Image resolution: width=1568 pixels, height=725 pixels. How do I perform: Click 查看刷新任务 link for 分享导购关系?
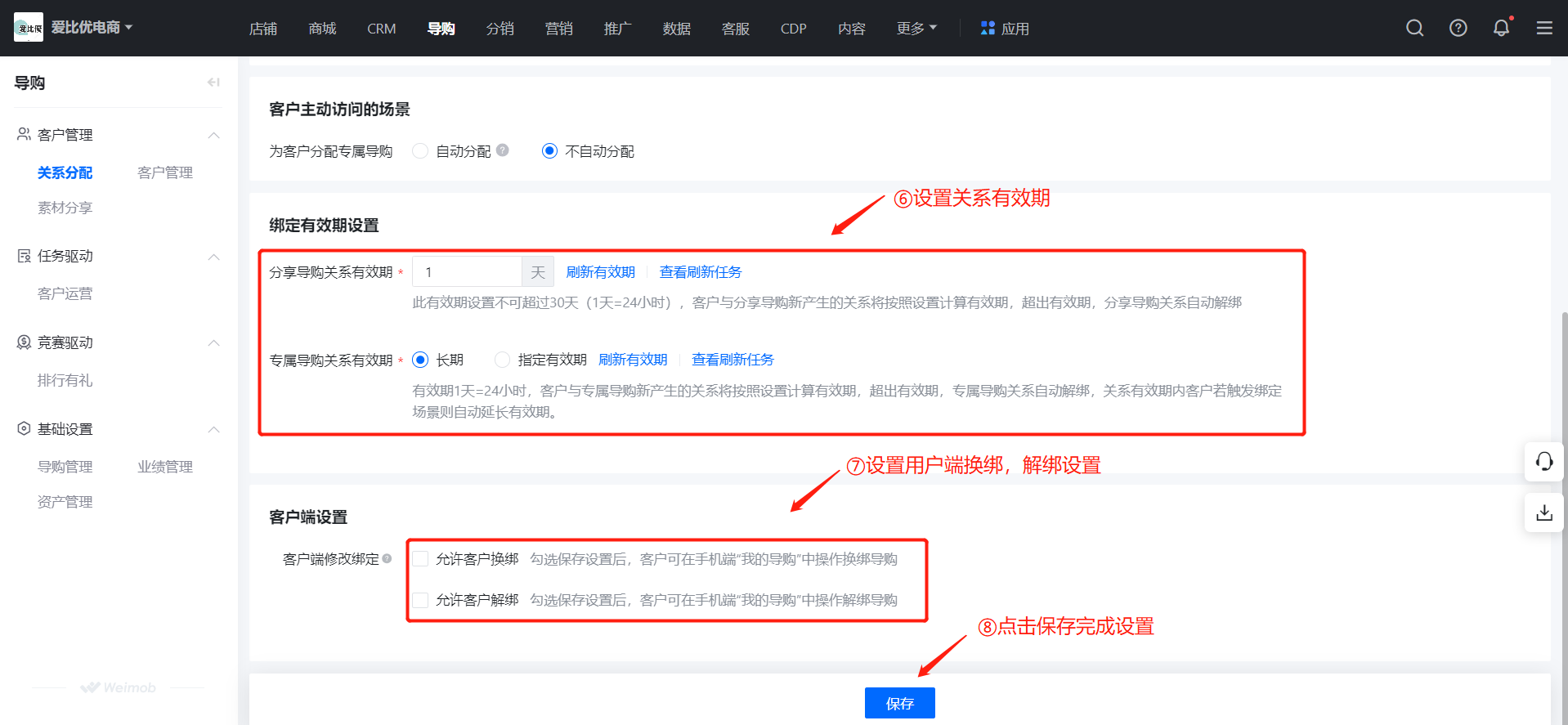tap(701, 272)
